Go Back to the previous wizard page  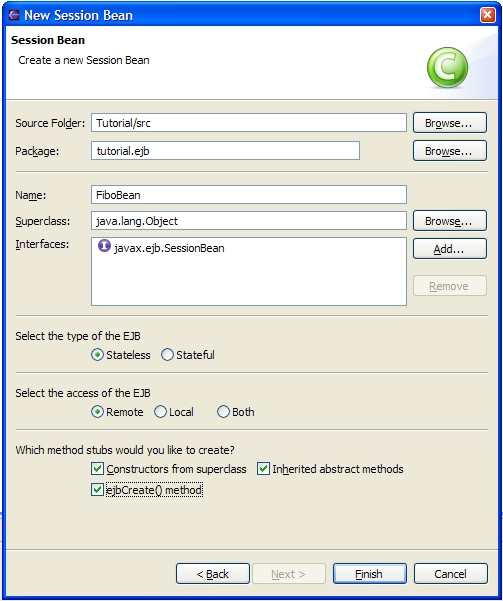coord(213,573)
